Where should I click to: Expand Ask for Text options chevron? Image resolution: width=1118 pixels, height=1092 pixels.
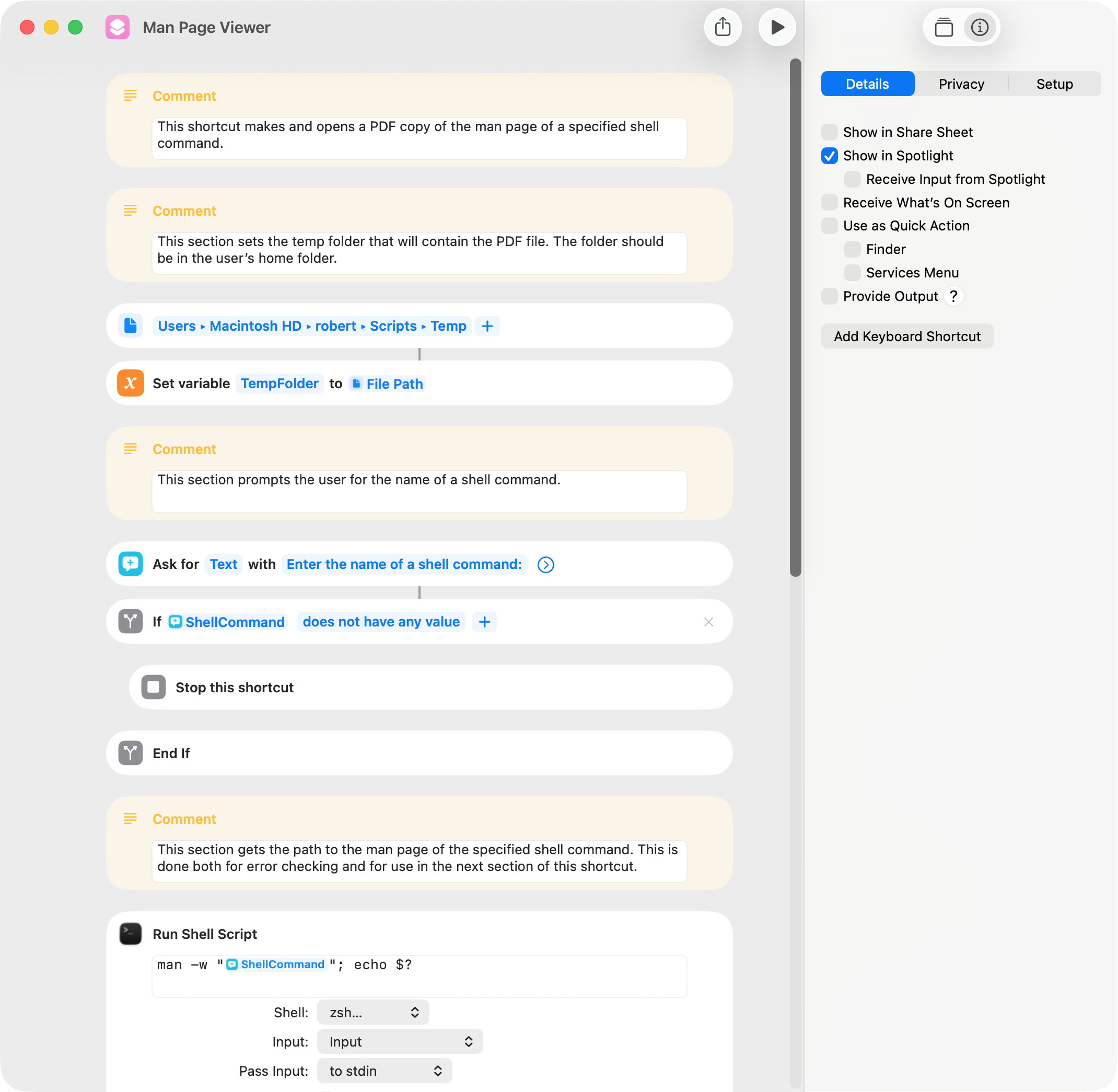click(x=546, y=564)
